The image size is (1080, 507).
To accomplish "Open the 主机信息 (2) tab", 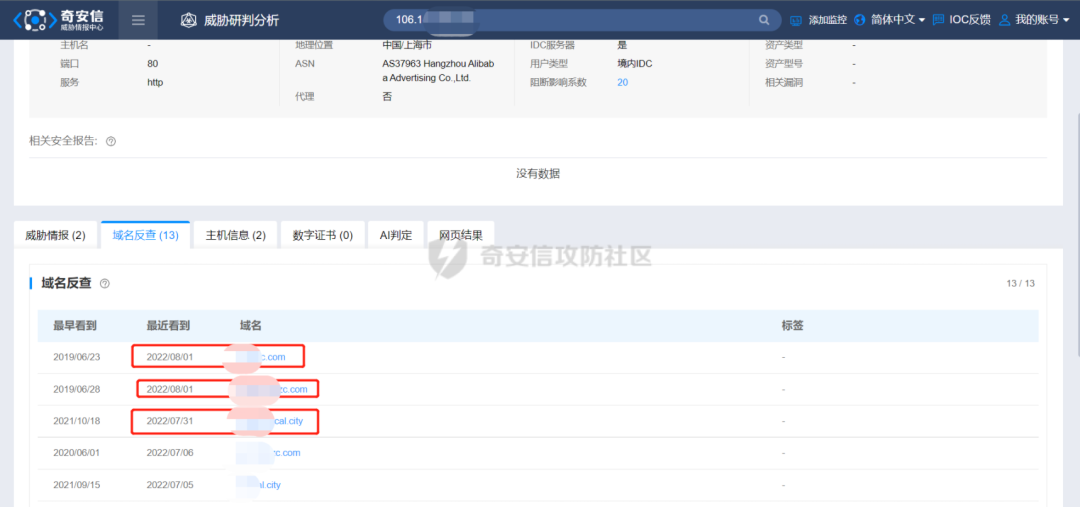I will click(x=236, y=236).
